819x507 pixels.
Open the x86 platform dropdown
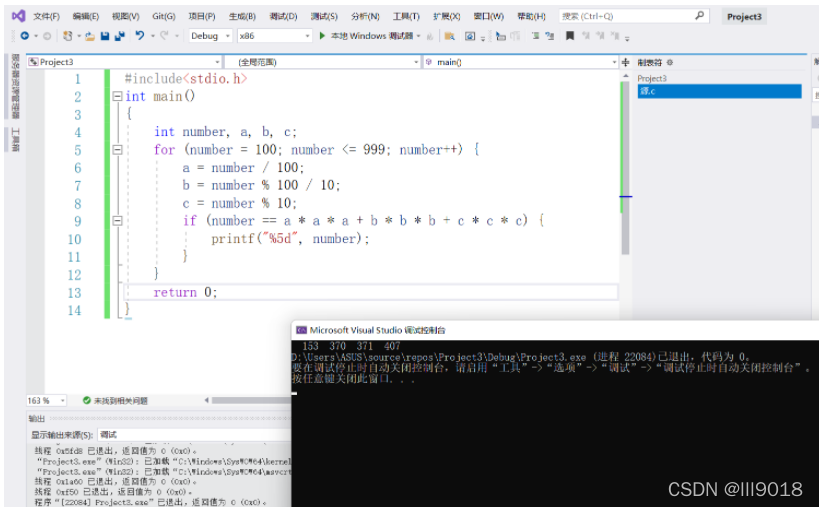[x=274, y=36]
